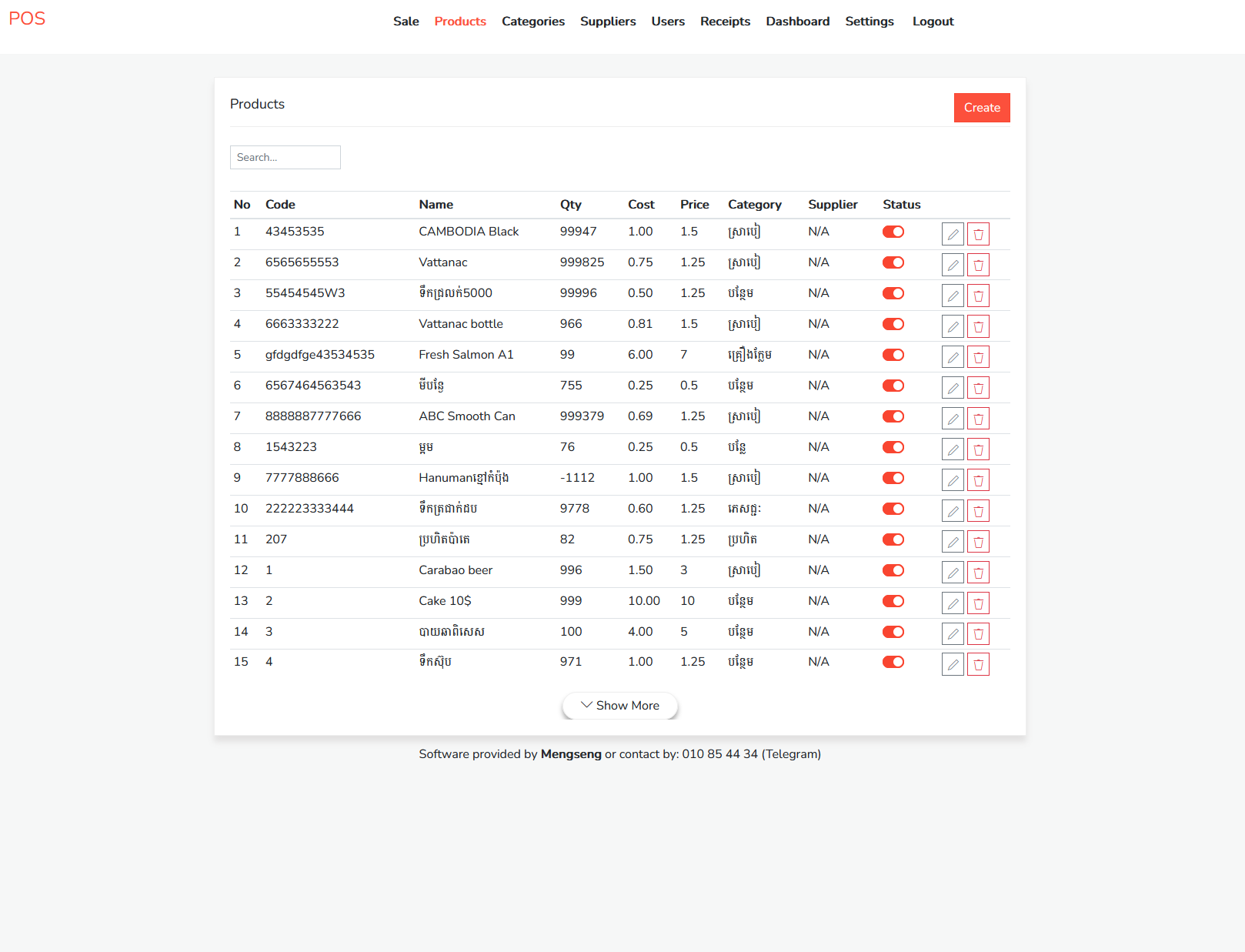Delete the Vattanac product row
Screen dimensions: 1245x952
click(978, 265)
